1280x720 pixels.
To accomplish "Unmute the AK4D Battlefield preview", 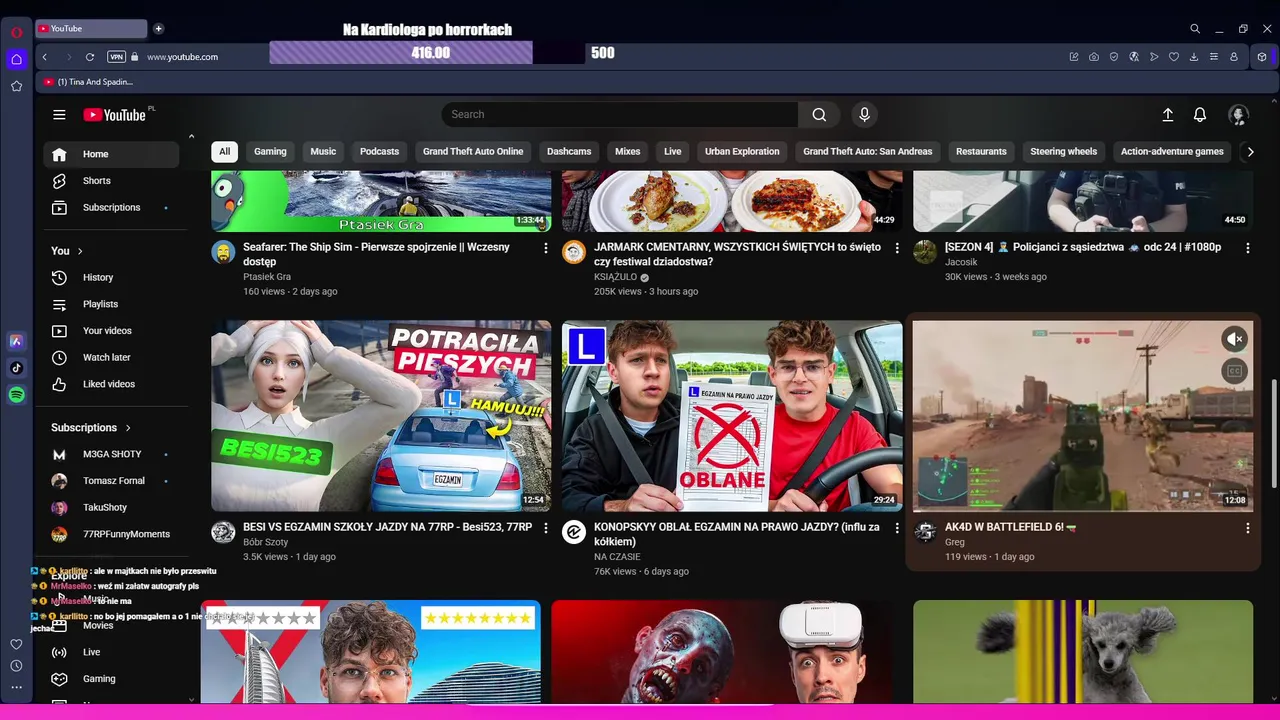I will [1235, 339].
